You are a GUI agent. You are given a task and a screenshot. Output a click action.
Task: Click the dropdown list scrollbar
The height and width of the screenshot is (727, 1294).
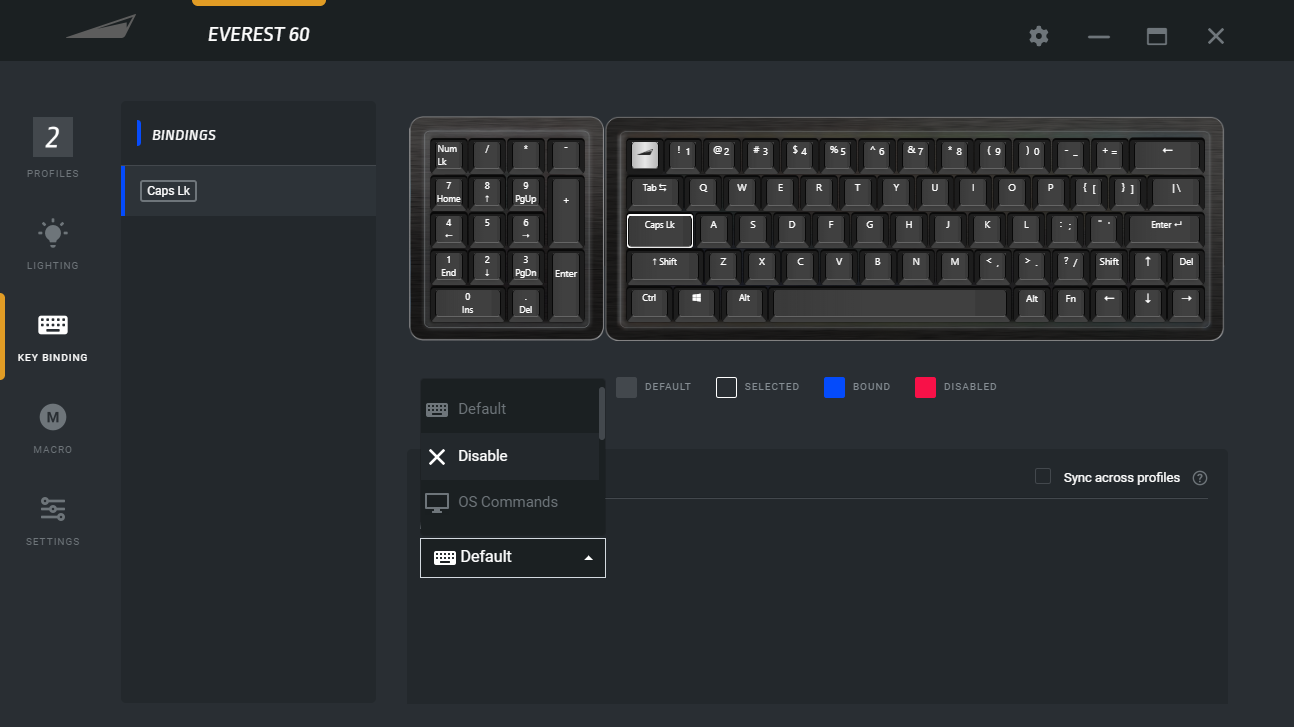602,413
